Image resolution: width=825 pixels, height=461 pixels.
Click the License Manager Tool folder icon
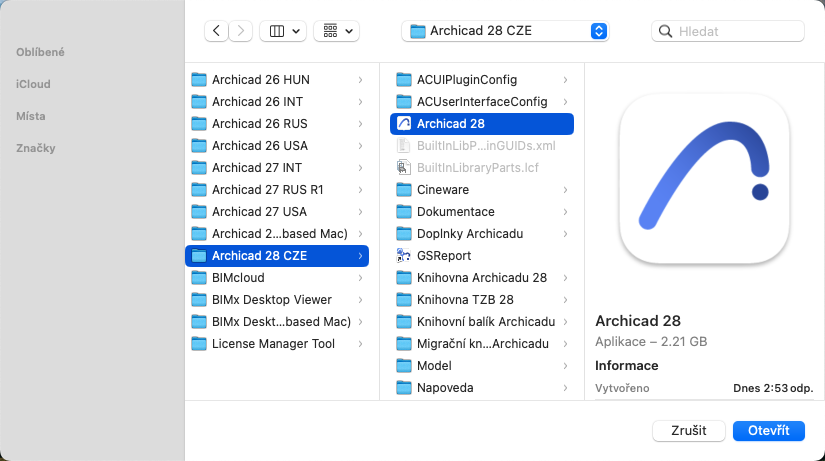pyautogui.click(x=198, y=344)
